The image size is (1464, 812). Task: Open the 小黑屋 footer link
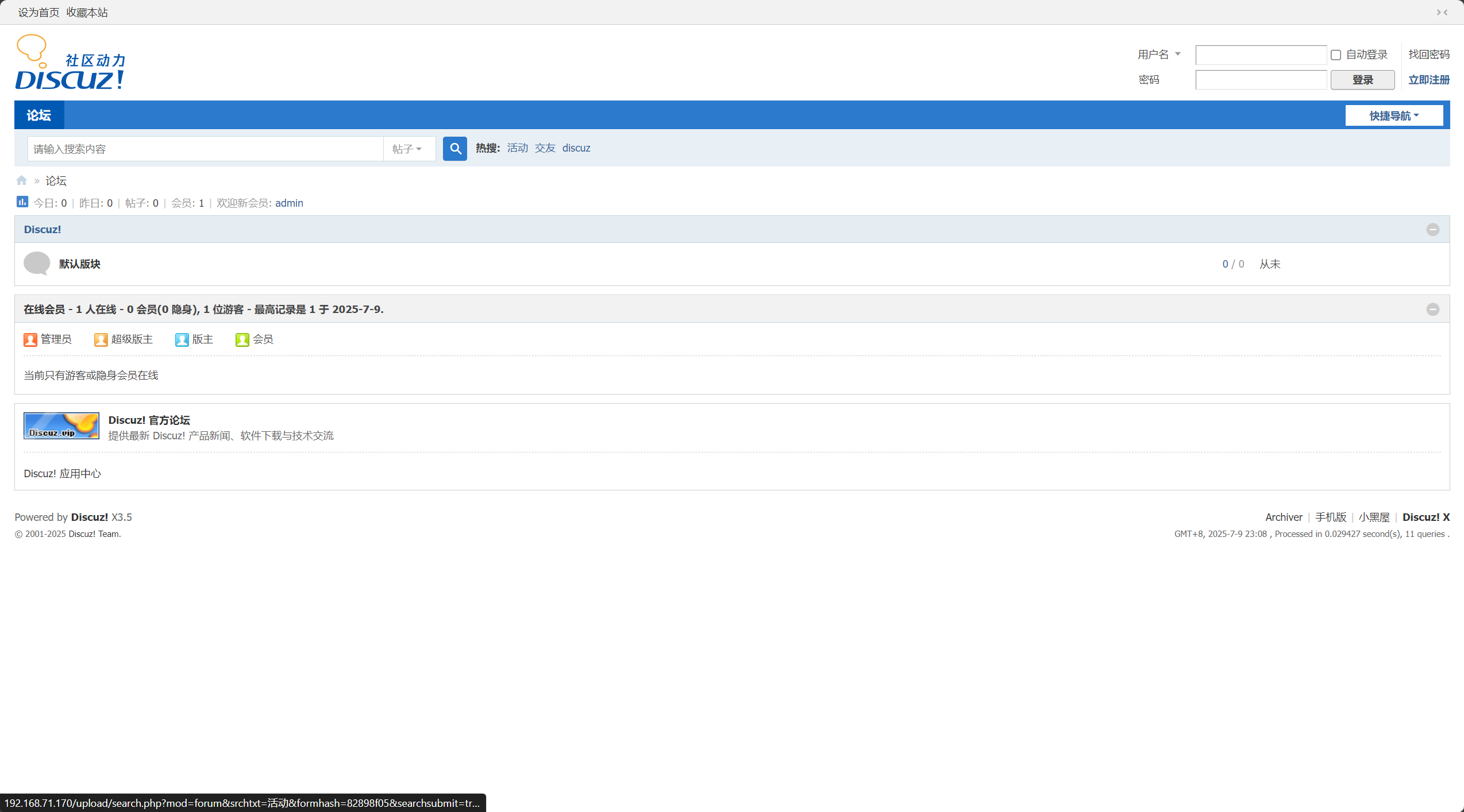[x=1374, y=517]
